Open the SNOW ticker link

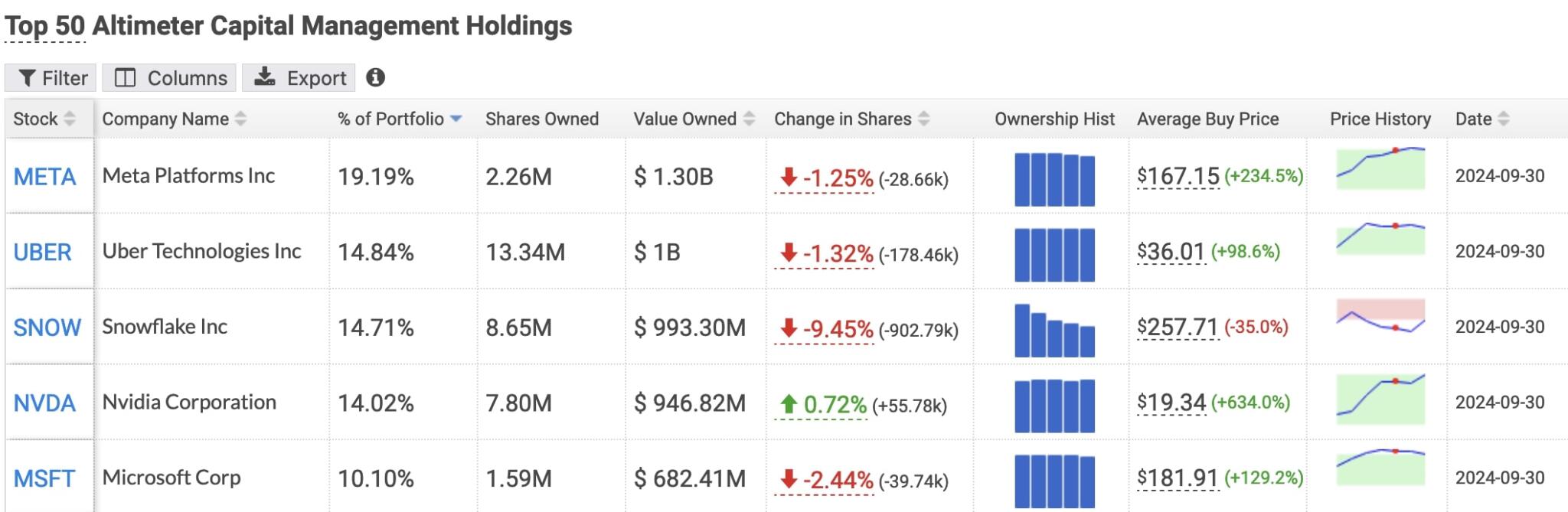pos(47,328)
